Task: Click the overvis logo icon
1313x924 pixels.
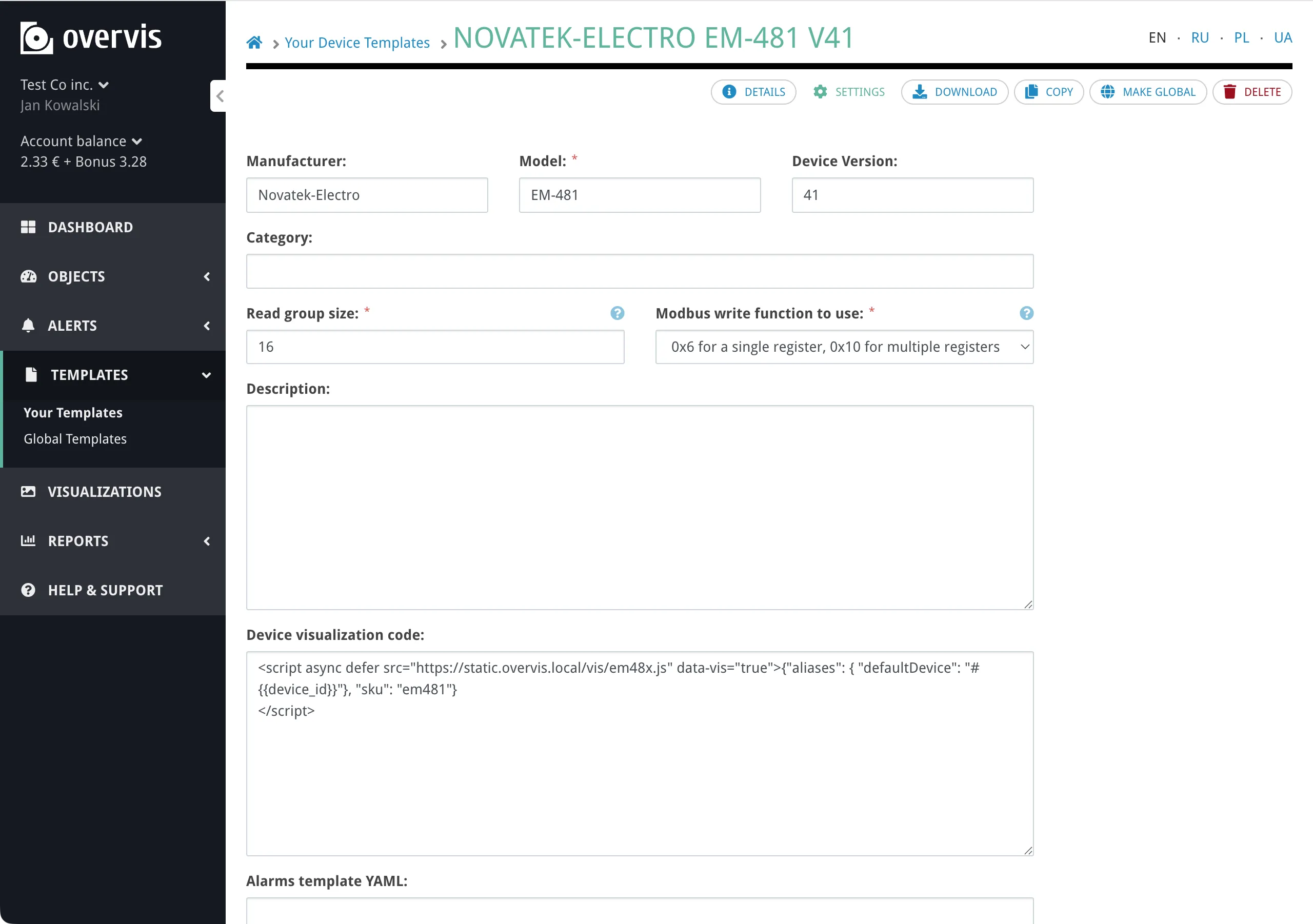Action: coord(36,38)
